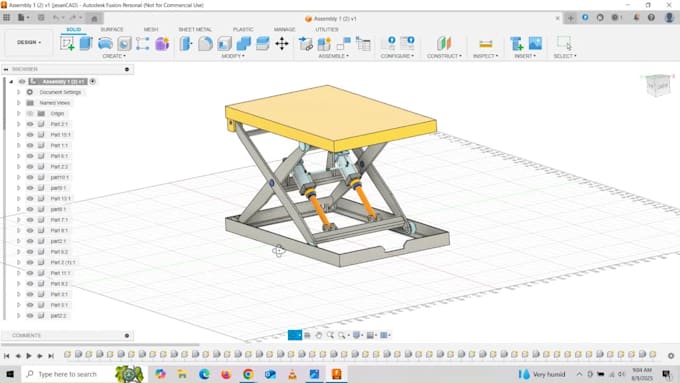The image size is (680, 383).
Task: Select the Shell tool
Action: click(224, 44)
